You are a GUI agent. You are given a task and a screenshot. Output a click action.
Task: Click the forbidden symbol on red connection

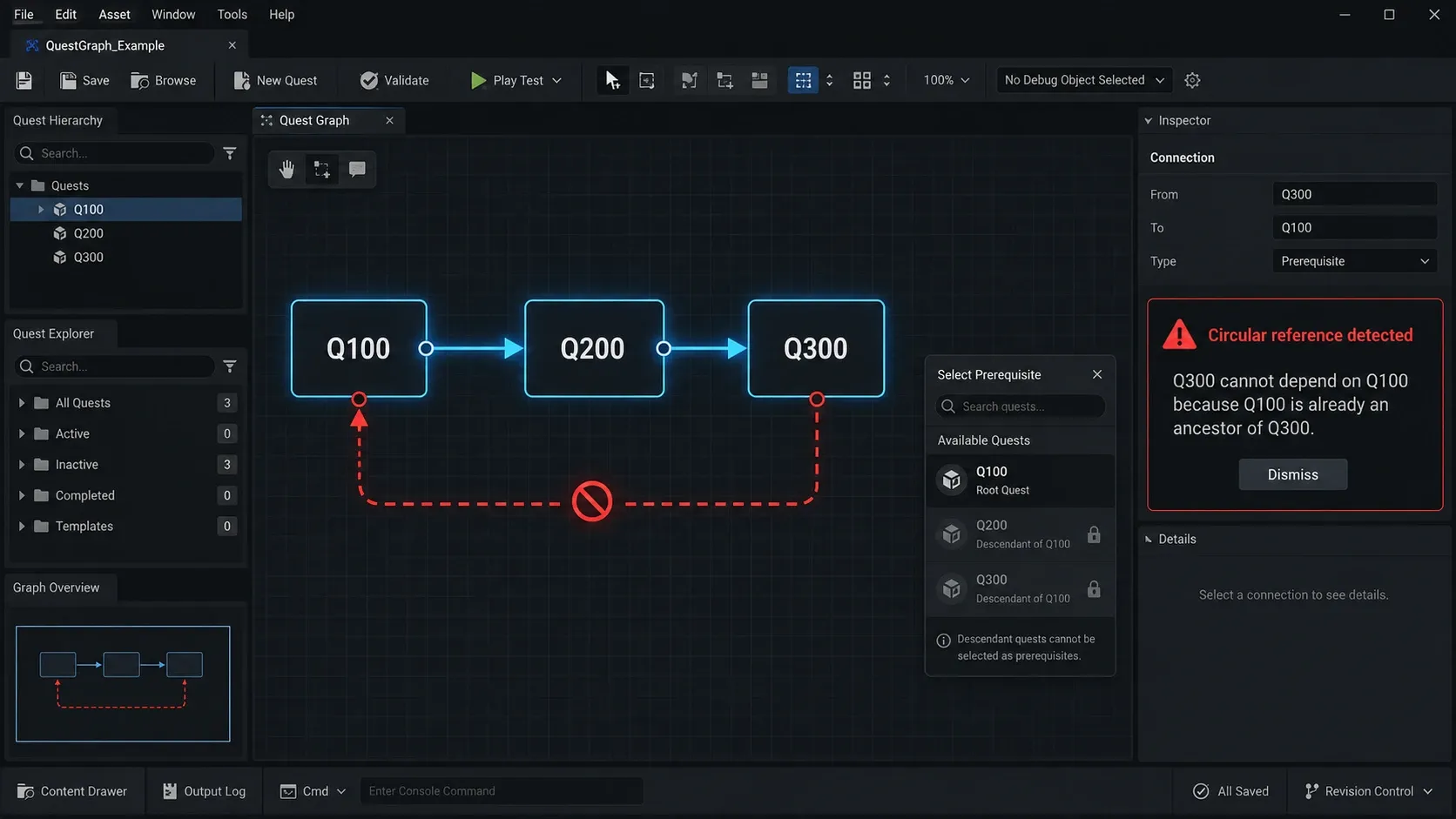[x=592, y=502]
